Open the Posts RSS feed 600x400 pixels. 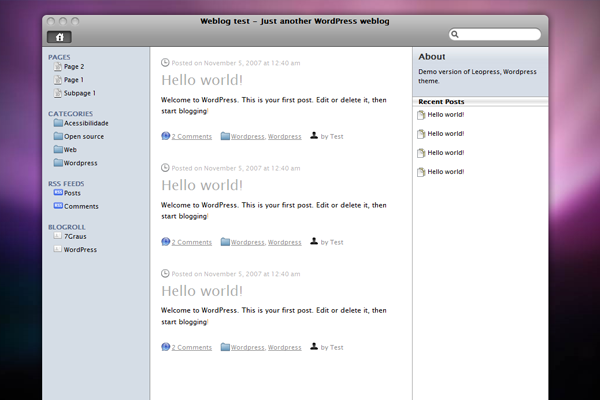(72, 193)
